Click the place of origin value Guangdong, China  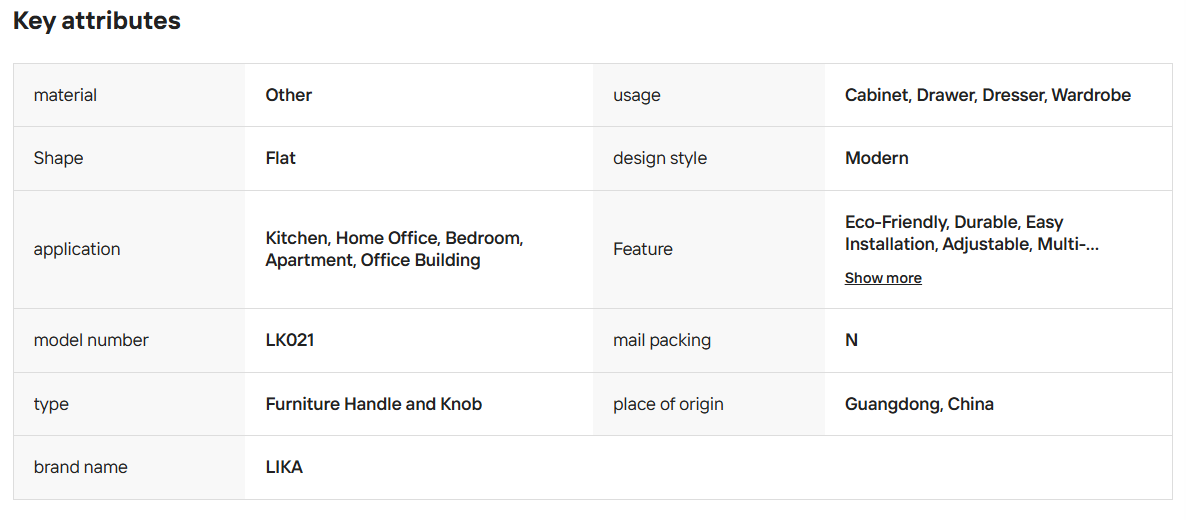[919, 404]
